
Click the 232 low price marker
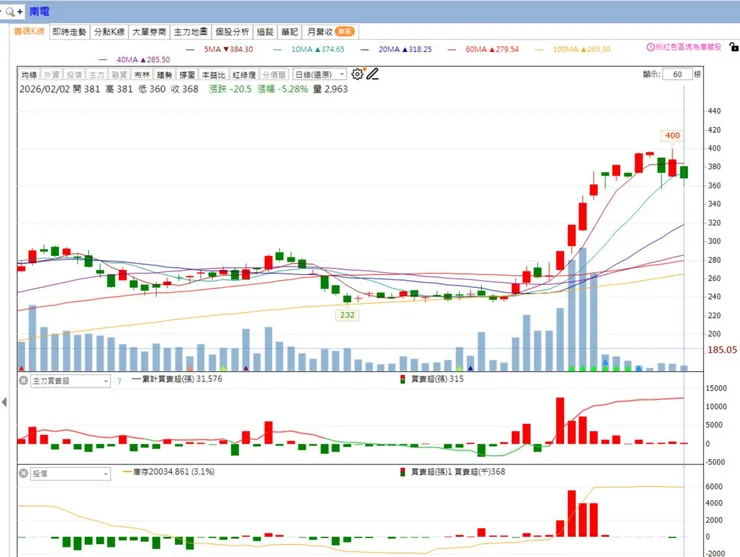coord(347,315)
